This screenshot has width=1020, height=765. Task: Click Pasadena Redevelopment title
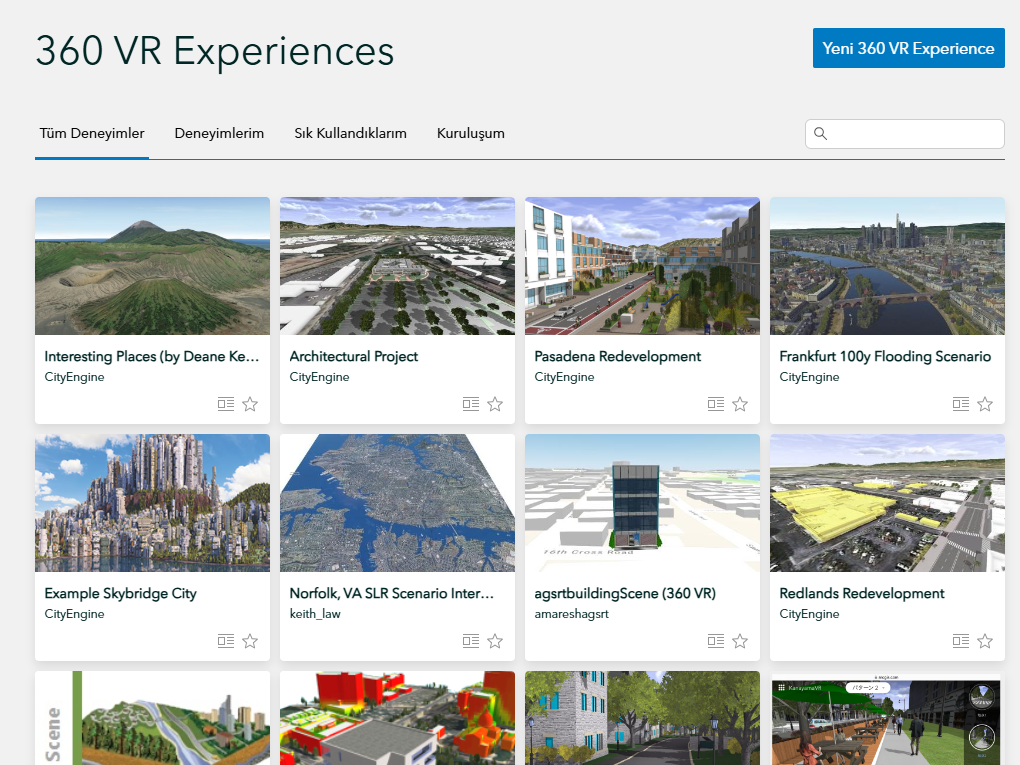pyautogui.click(x=617, y=356)
